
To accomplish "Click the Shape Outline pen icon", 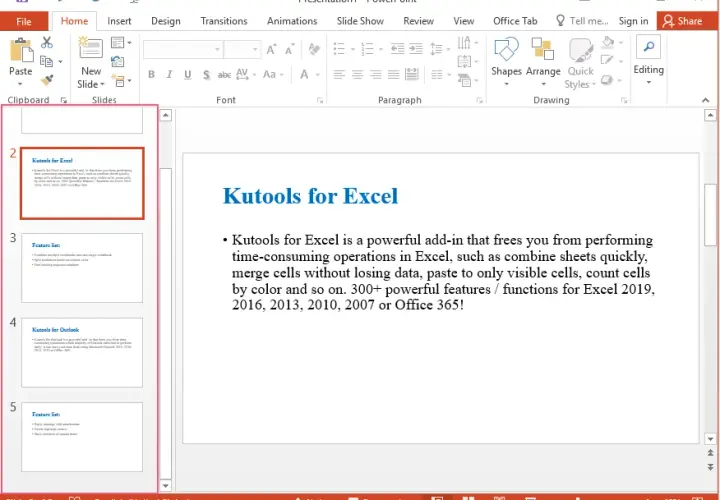I will tap(607, 61).
